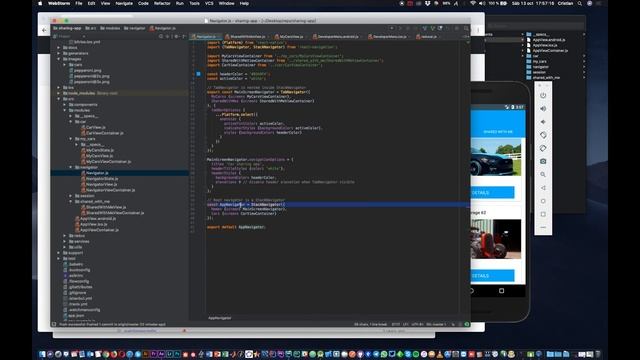The width and height of the screenshot is (640, 360).
Task: Expand the node_modules folder
Action: [59, 93]
